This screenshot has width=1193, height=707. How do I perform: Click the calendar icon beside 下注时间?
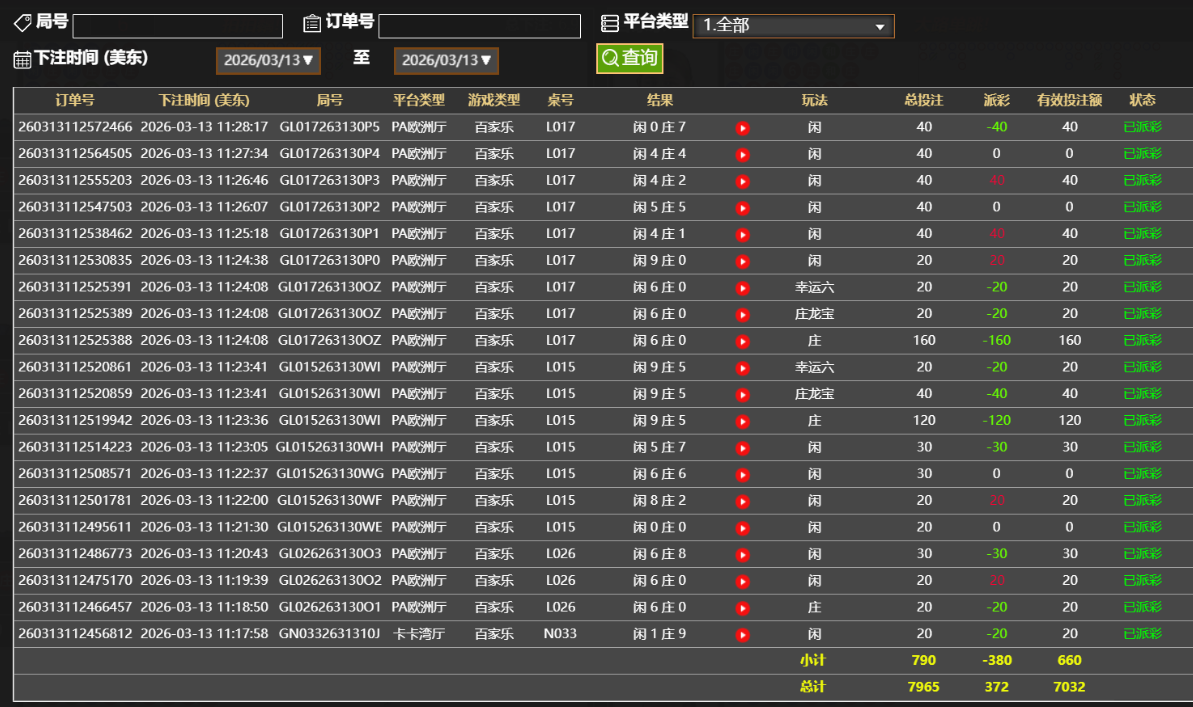coord(22,60)
